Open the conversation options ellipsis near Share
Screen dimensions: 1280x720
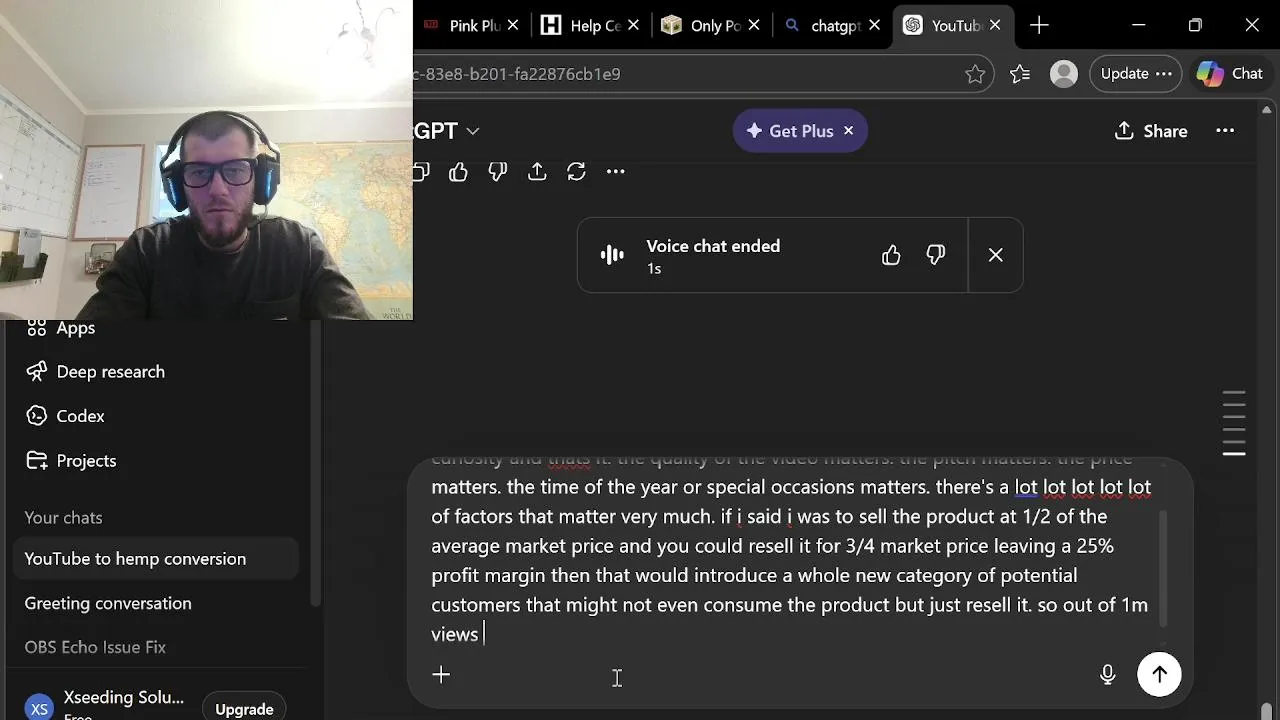[x=1225, y=131]
